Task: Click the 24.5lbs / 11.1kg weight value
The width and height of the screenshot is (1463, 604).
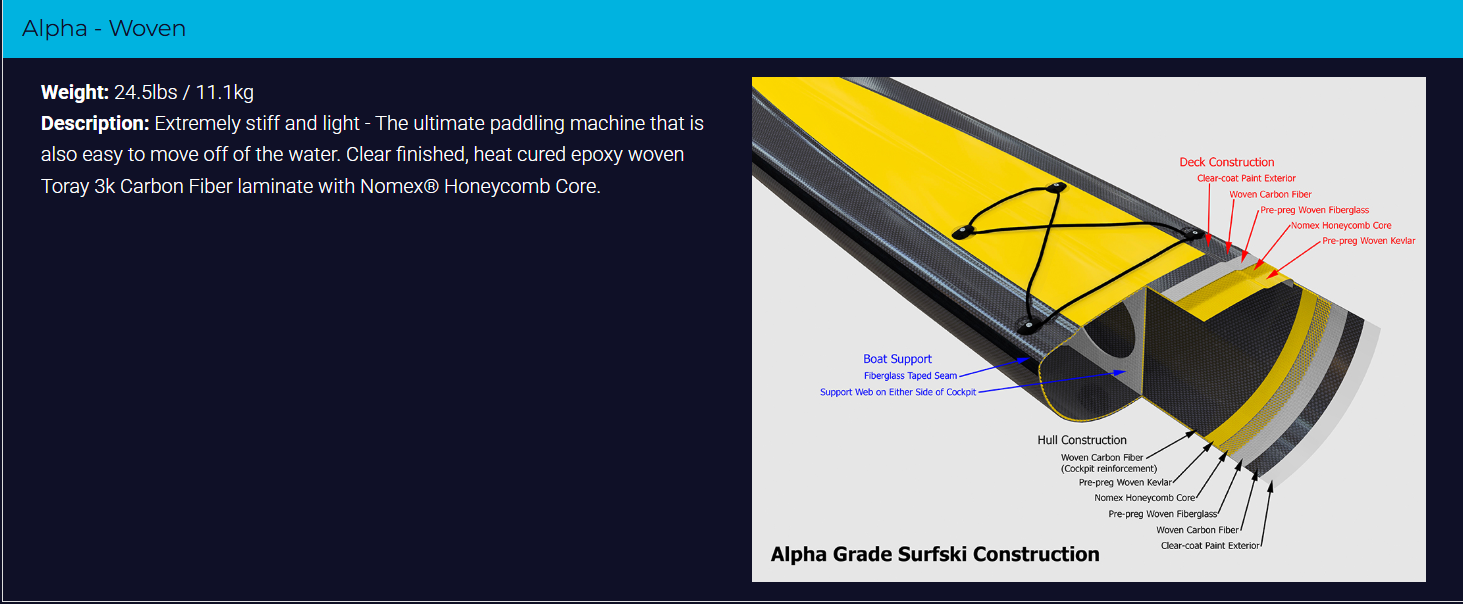Action: point(184,93)
